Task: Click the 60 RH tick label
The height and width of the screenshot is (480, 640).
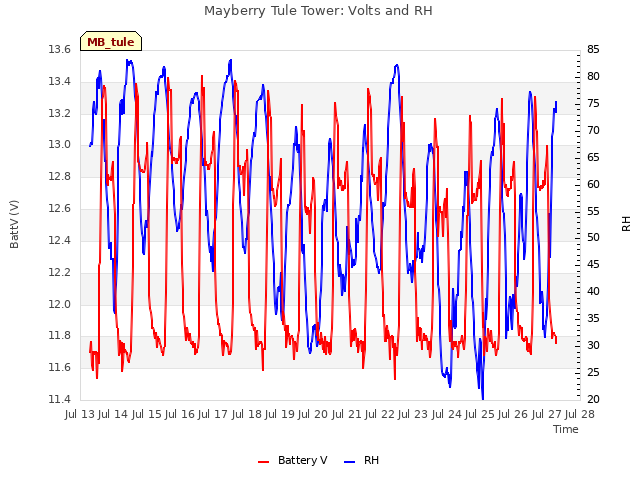Action: pyautogui.click(x=593, y=184)
